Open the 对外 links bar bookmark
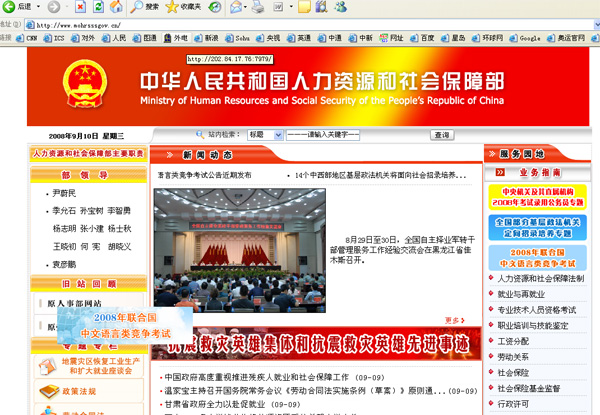The height and width of the screenshot is (415, 600). point(83,38)
